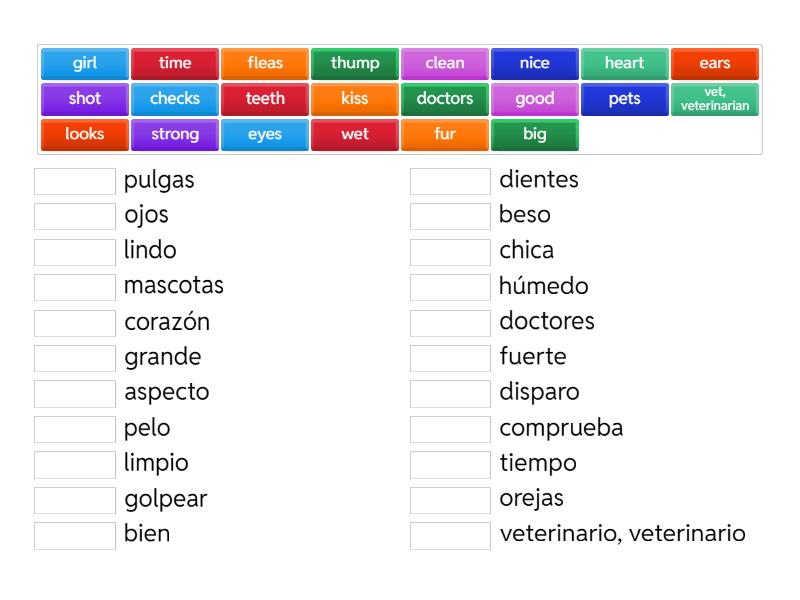Select the blank box beside "húmedo"
800x600 pixels.
point(450,287)
